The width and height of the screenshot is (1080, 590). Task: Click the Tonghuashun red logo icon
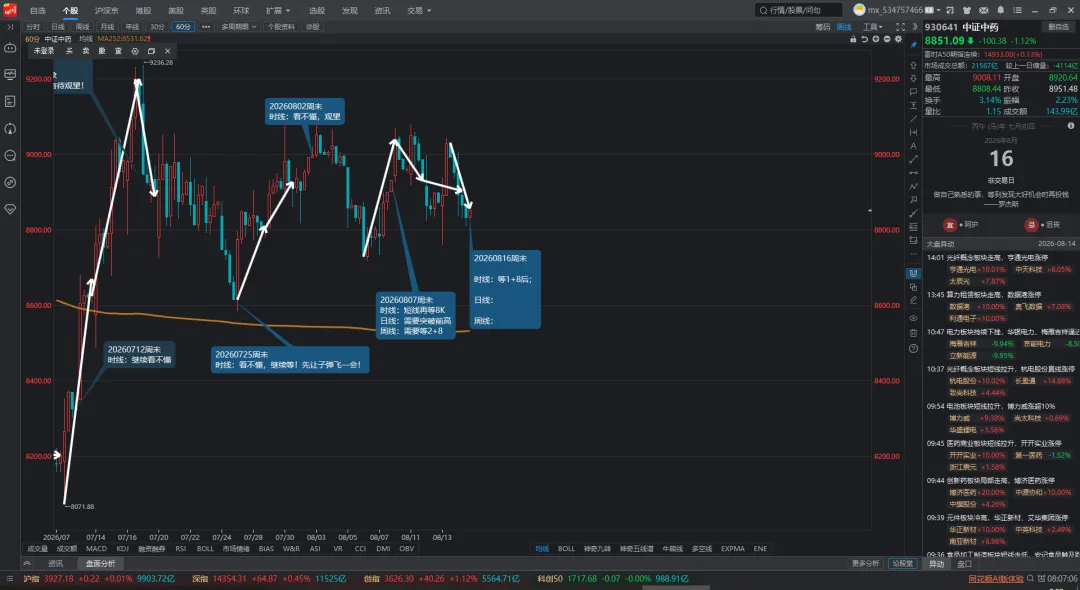(x=10, y=10)
